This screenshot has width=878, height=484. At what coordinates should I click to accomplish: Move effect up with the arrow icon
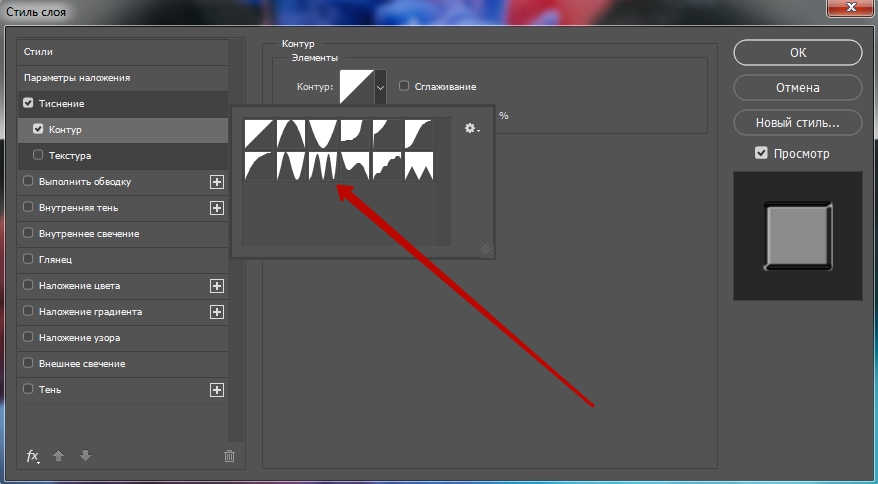(58, 456)
